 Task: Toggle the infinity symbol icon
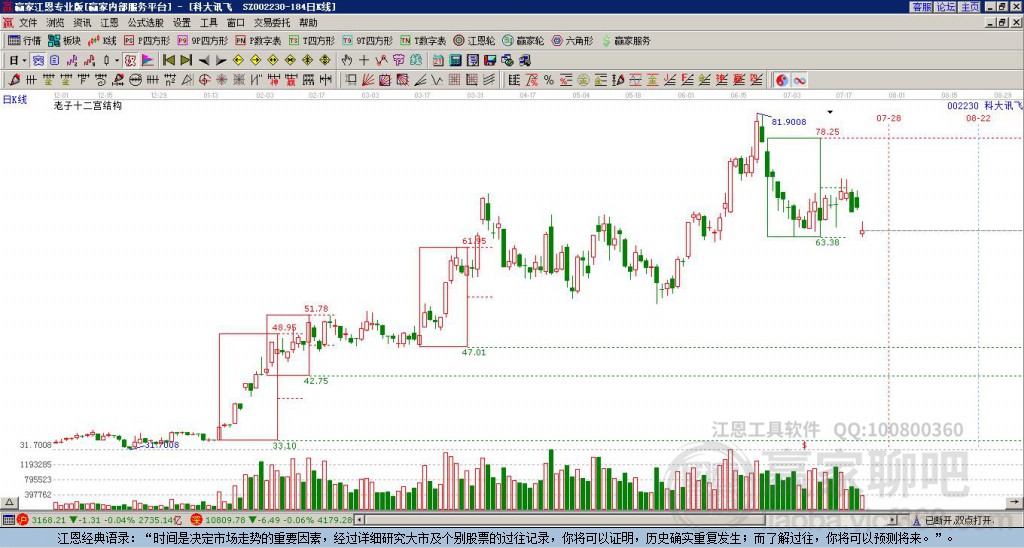tap(799, 80)
